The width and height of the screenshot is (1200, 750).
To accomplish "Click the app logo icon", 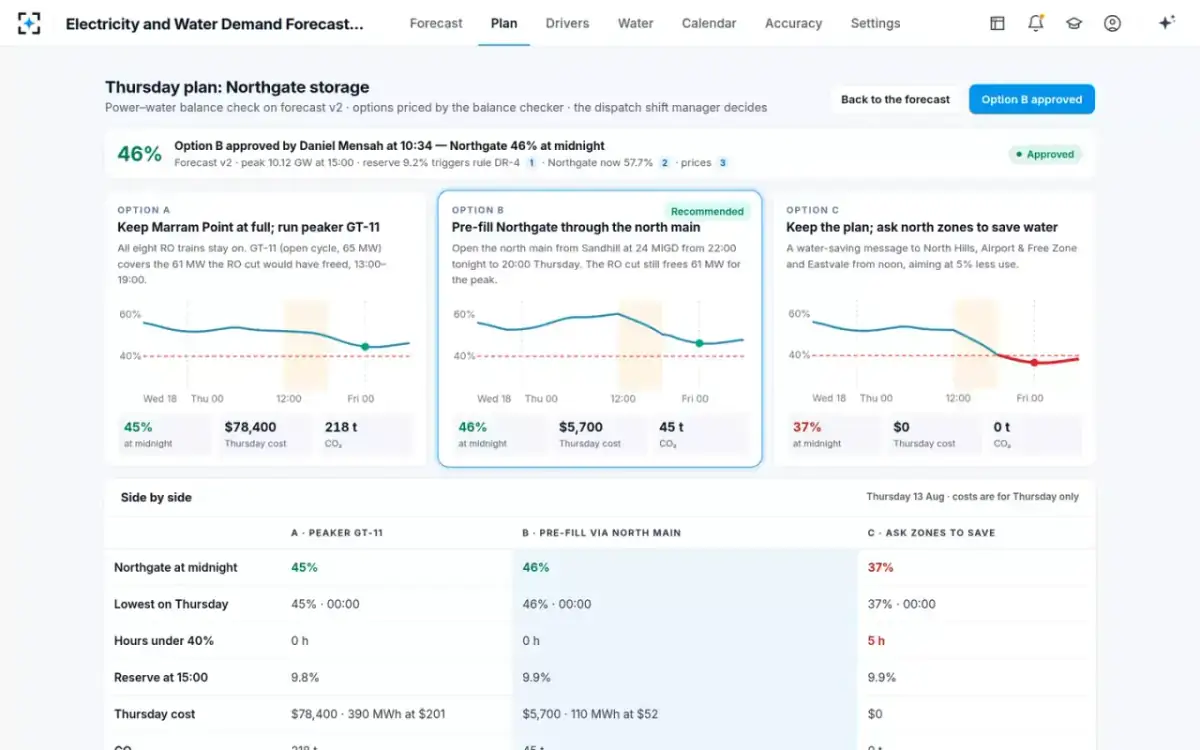I will click(29, 23).
